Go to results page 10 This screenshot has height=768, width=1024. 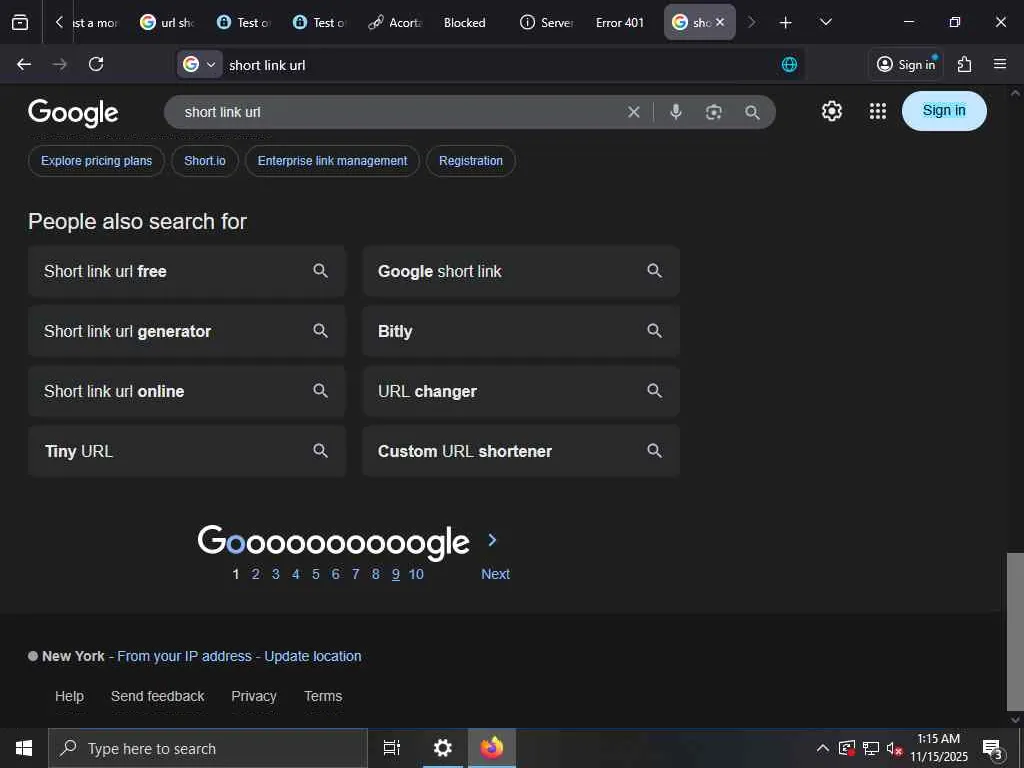(416, 574)
